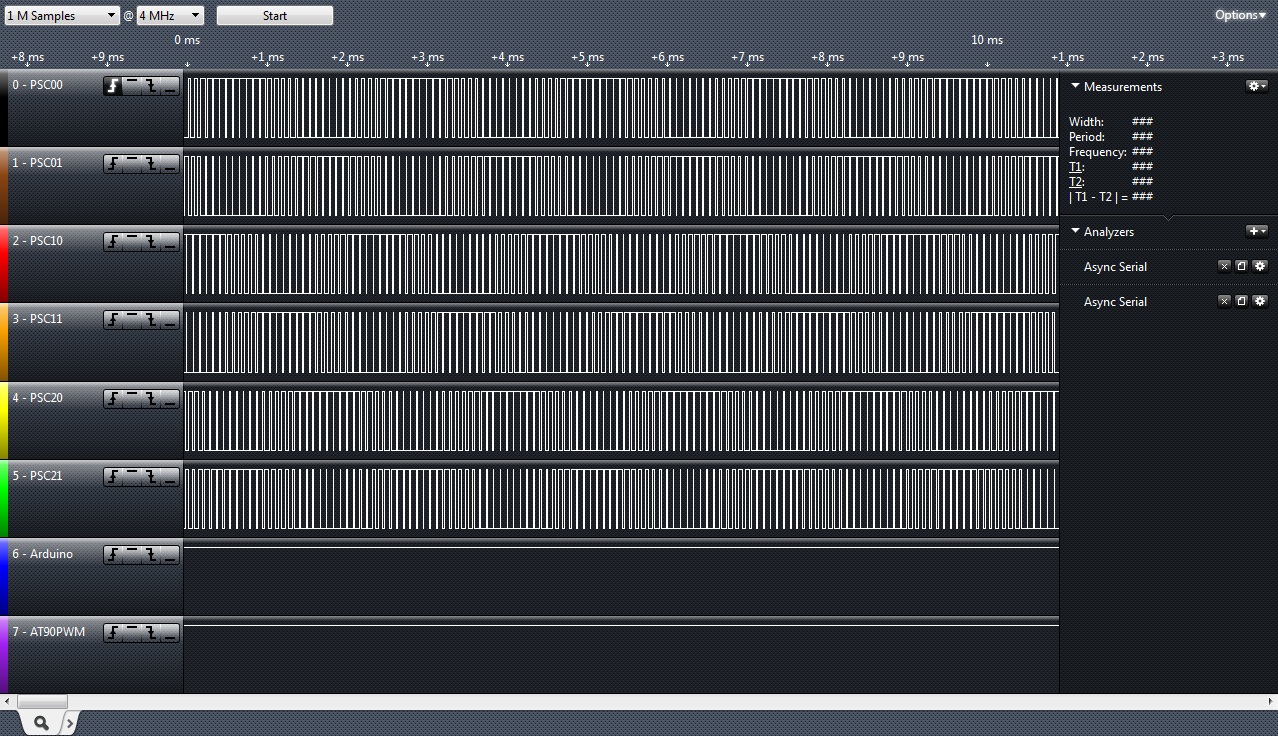The height and width of the screenshot is (736, 1278).
Task: Click the '10 ms' timeline marker
Action: click(987, 40)
